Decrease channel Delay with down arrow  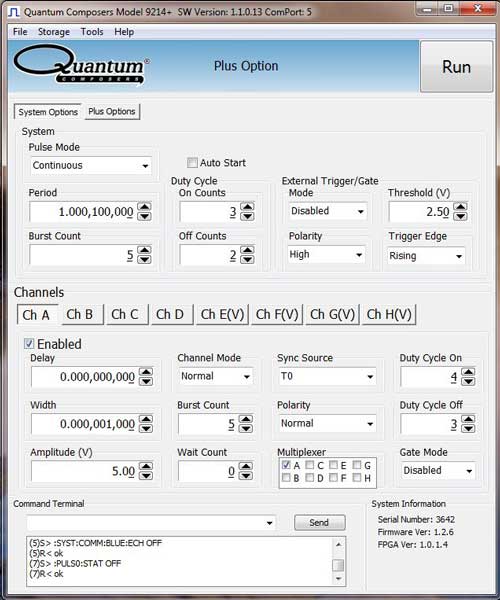(146, 382)
